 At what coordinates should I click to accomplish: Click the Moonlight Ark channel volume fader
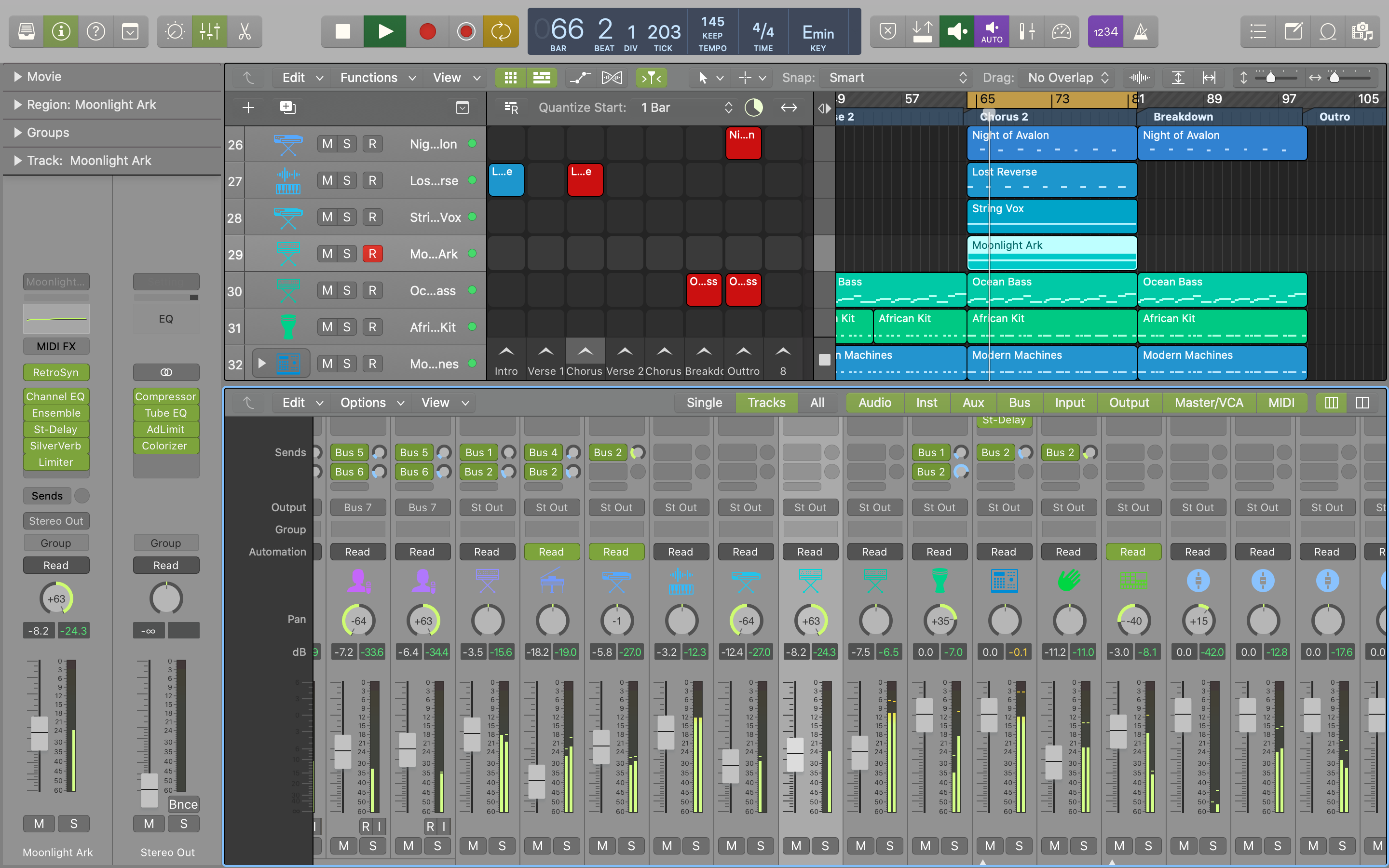[39, 733]
